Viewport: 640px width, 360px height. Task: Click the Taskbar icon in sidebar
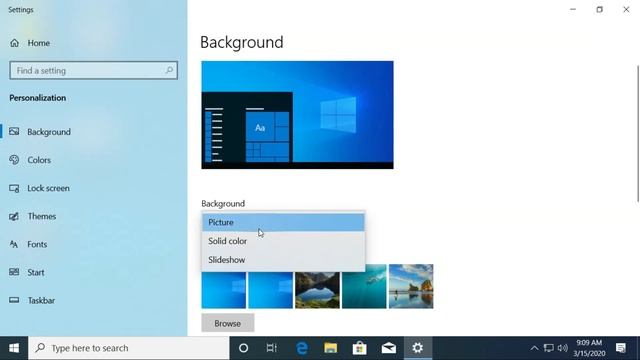14,300
